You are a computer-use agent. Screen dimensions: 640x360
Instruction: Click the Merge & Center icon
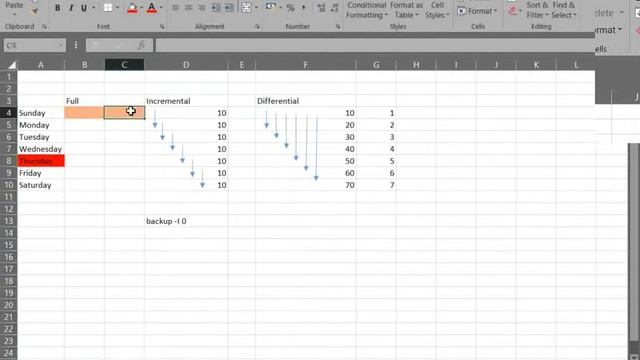click(246, 7)
